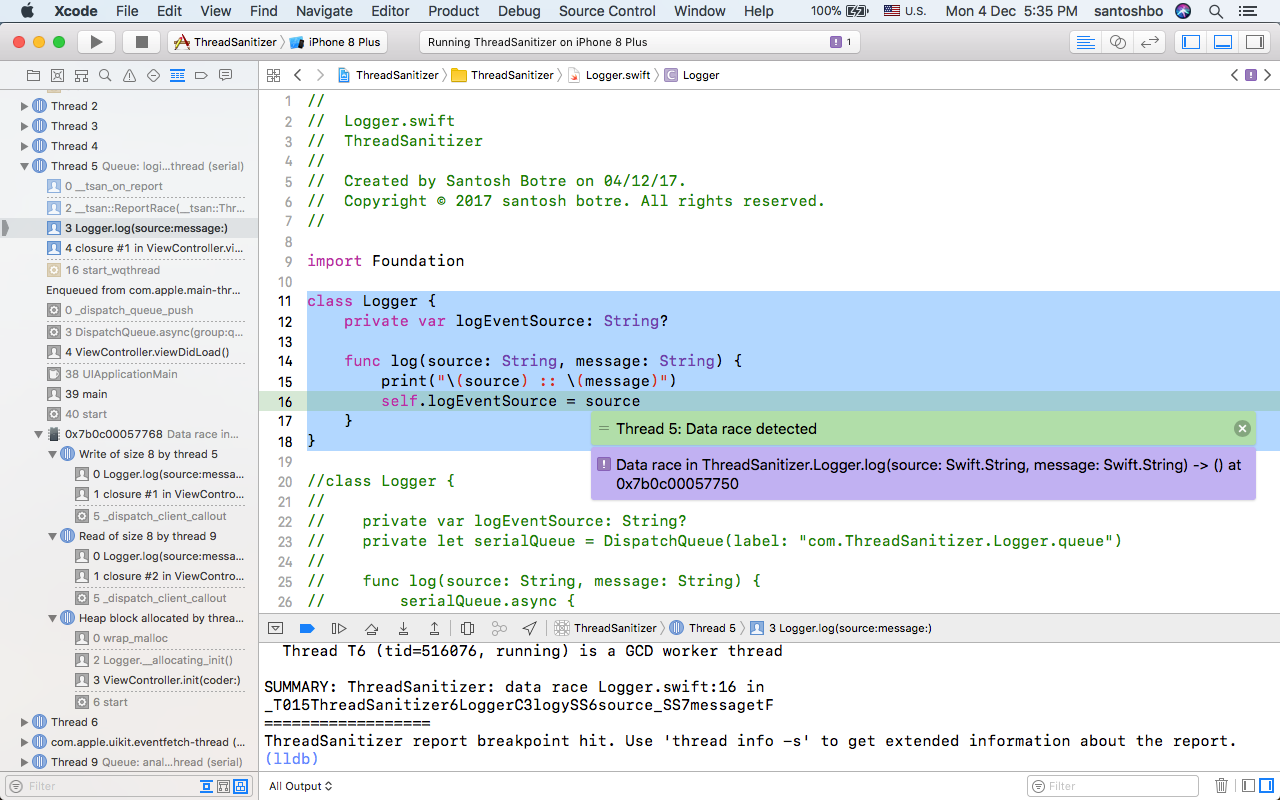Viewport: 1280px width, 800px height.
Task: Open the All Output dropdown
Action: [x=300, y=786]
